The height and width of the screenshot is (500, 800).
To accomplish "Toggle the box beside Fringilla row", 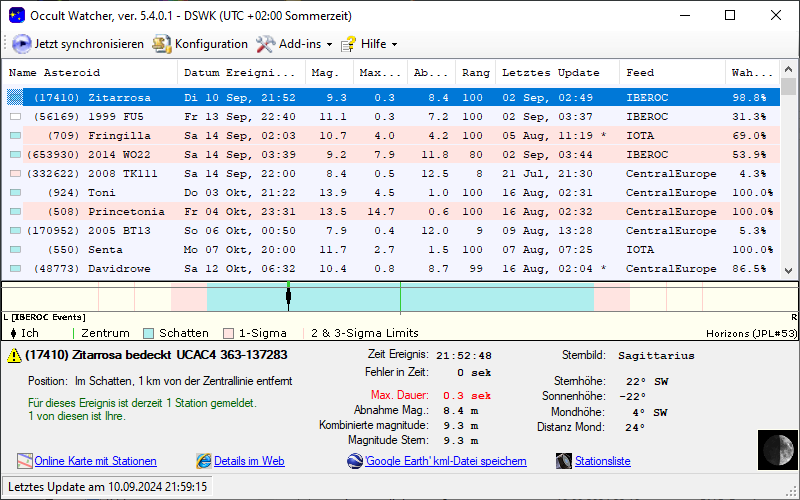I will click(14, 136).
